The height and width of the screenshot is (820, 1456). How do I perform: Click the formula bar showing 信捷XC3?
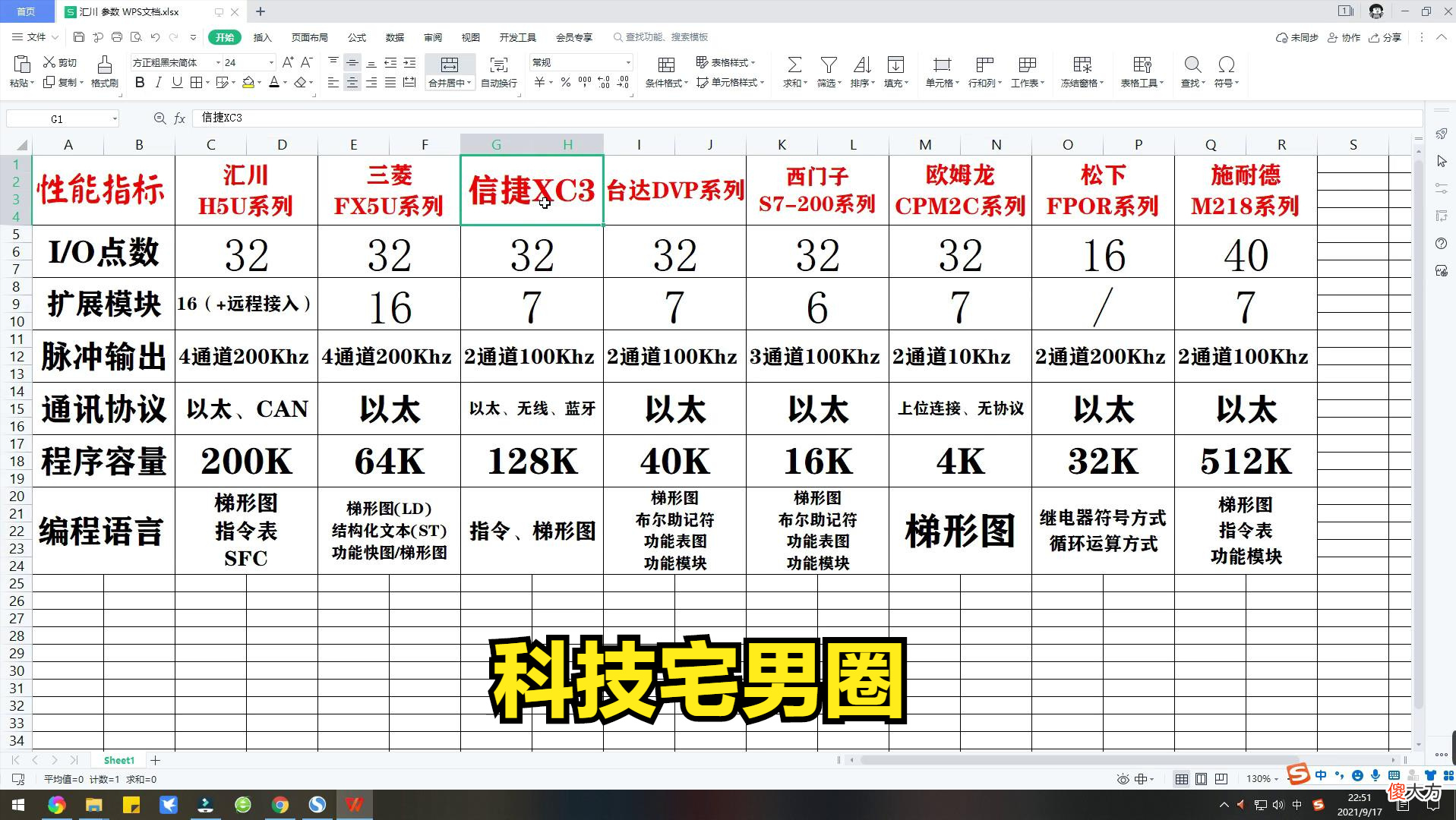click(807, 118)
